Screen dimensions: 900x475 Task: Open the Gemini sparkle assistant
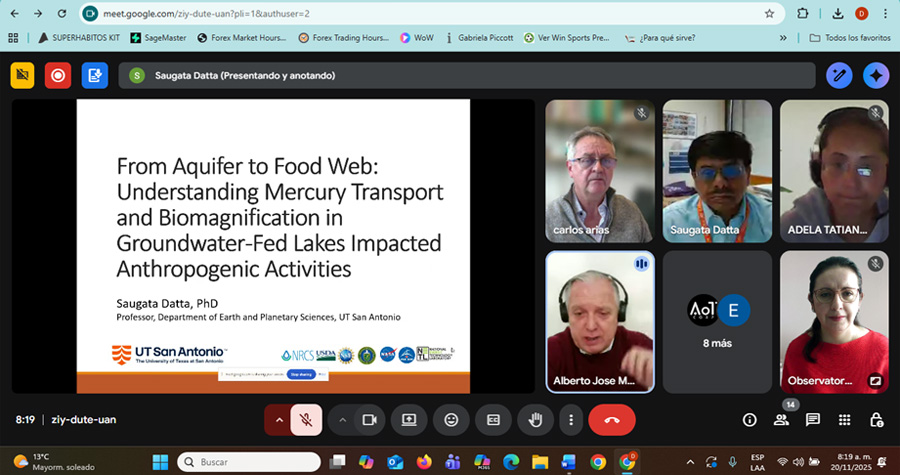pyautogui.click(x=876, y=76)
